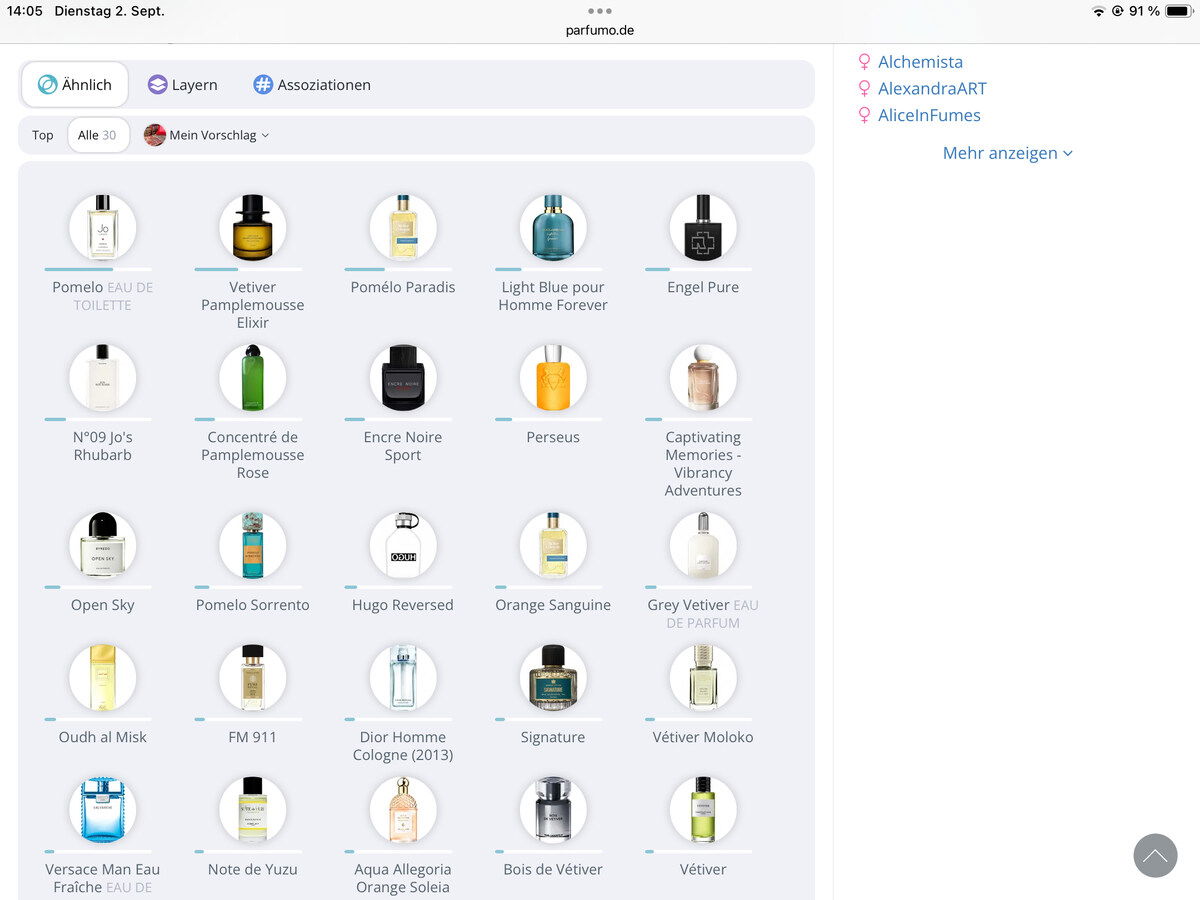Click the Hugo Reversed perfume name
The height and width of the screenshot is (900, 1200).
[x=403, y=606]
